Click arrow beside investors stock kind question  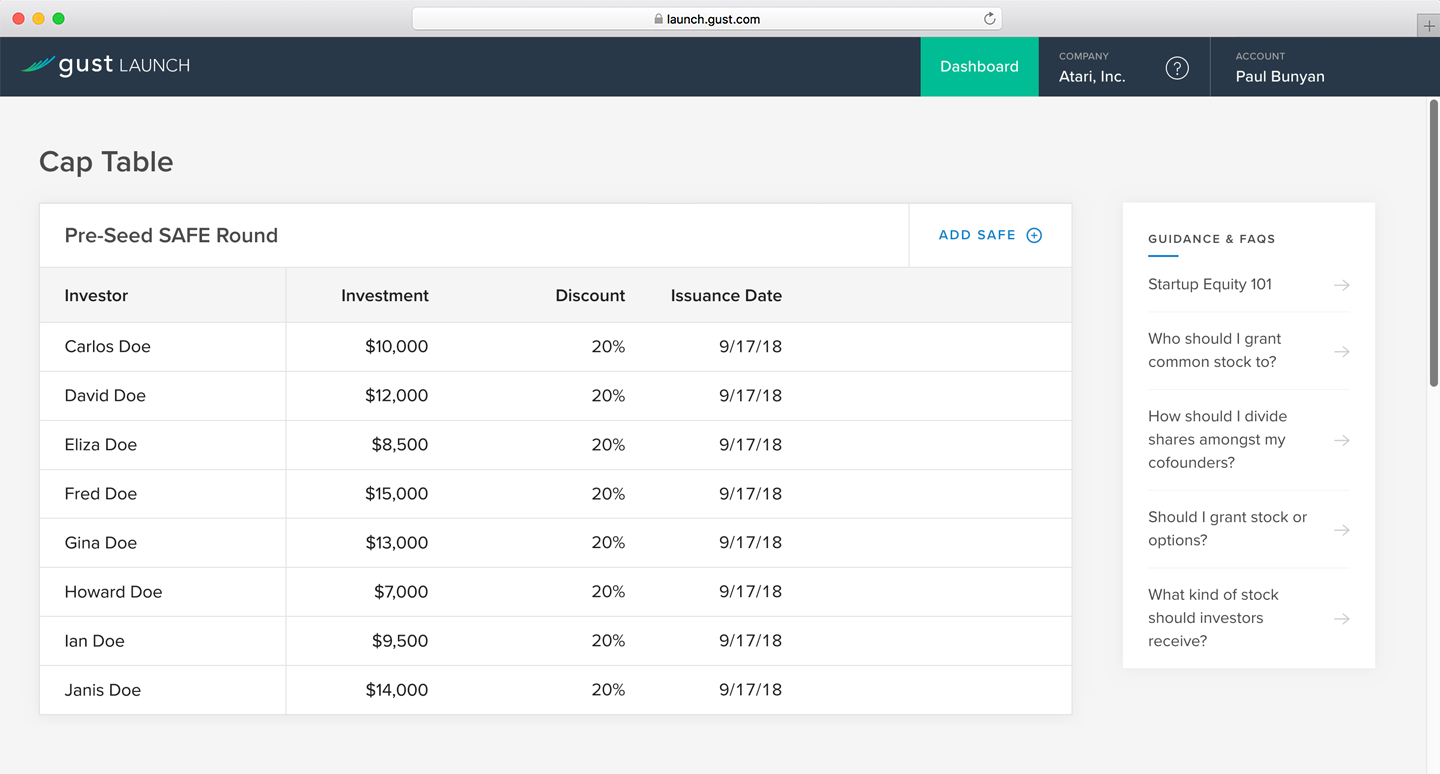point(1341,618)
